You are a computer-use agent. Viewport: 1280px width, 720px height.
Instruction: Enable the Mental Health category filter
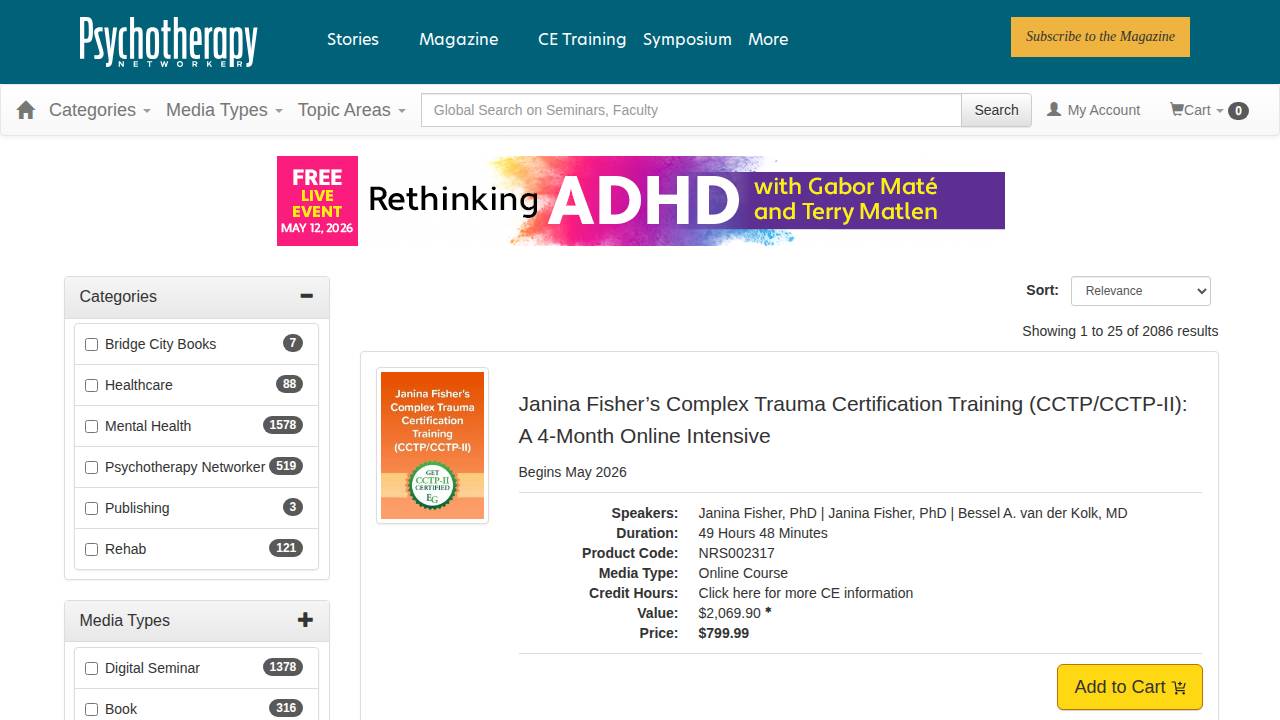pyautogui.click(x=92, y=426)
